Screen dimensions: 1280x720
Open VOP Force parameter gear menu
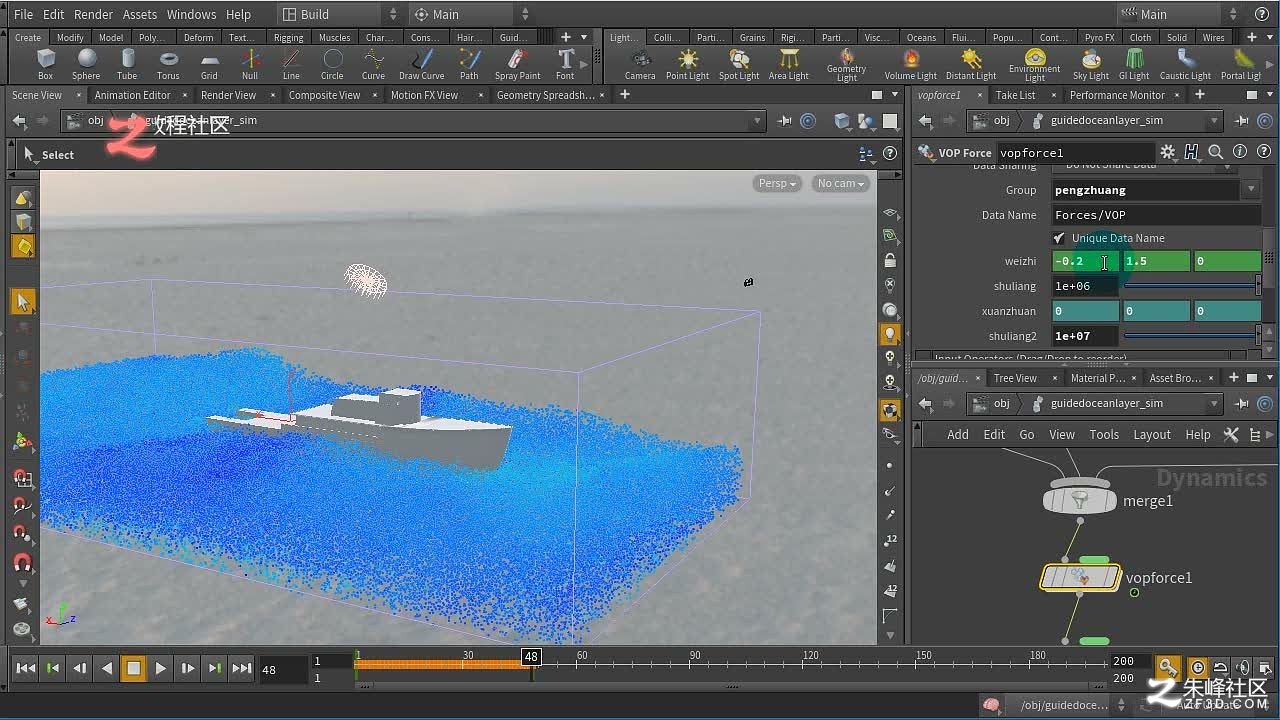[1167, 153]
